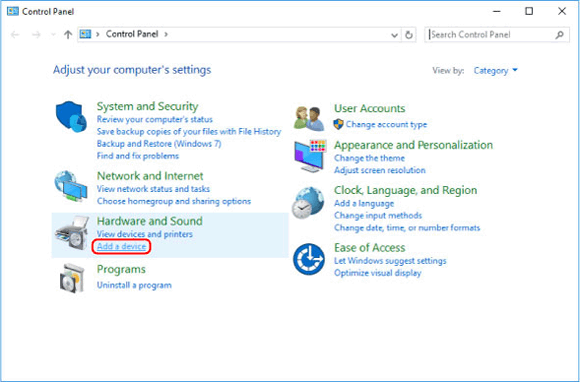Screen dimensions: 580x382
Task: Focus the Search Control Panel field
Action: coord(497,35)
